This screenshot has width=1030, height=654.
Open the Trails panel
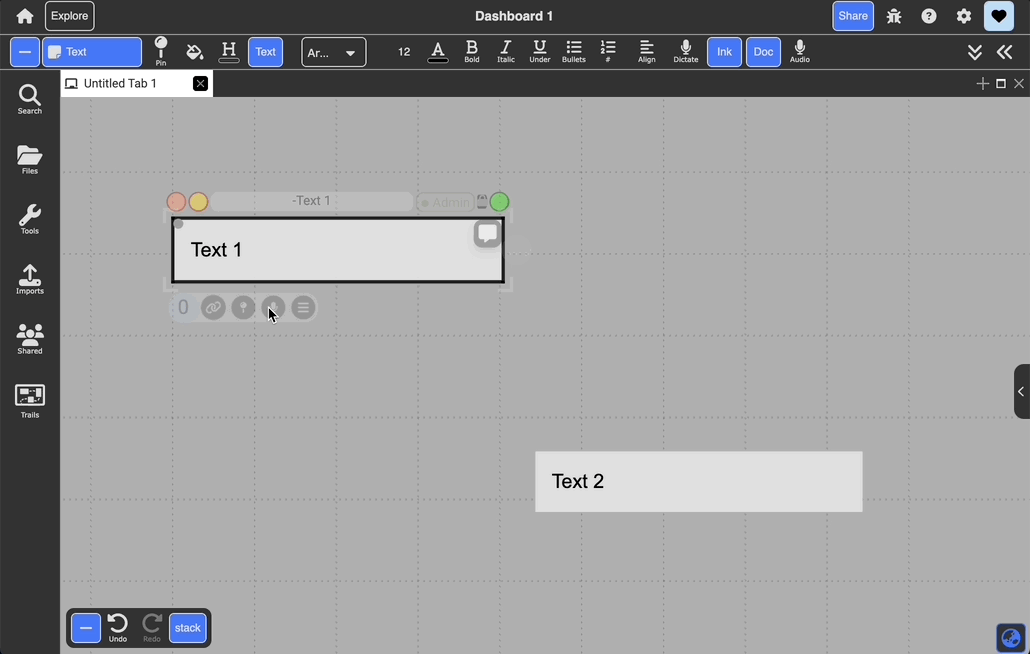pyautogui.click(x=30, y=400)
